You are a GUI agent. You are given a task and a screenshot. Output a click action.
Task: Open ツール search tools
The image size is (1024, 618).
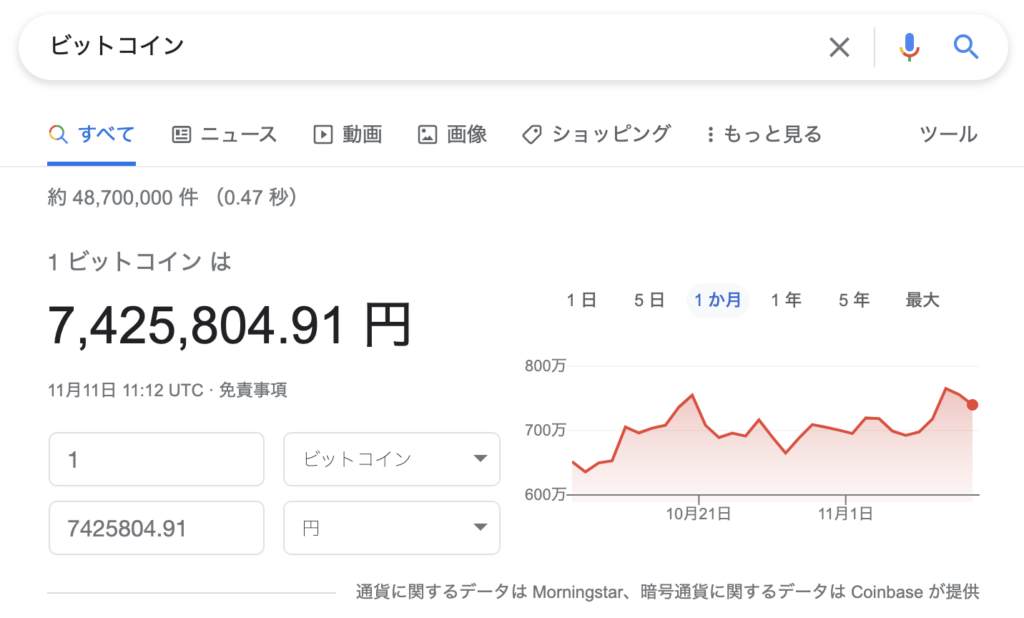point(947,134)
